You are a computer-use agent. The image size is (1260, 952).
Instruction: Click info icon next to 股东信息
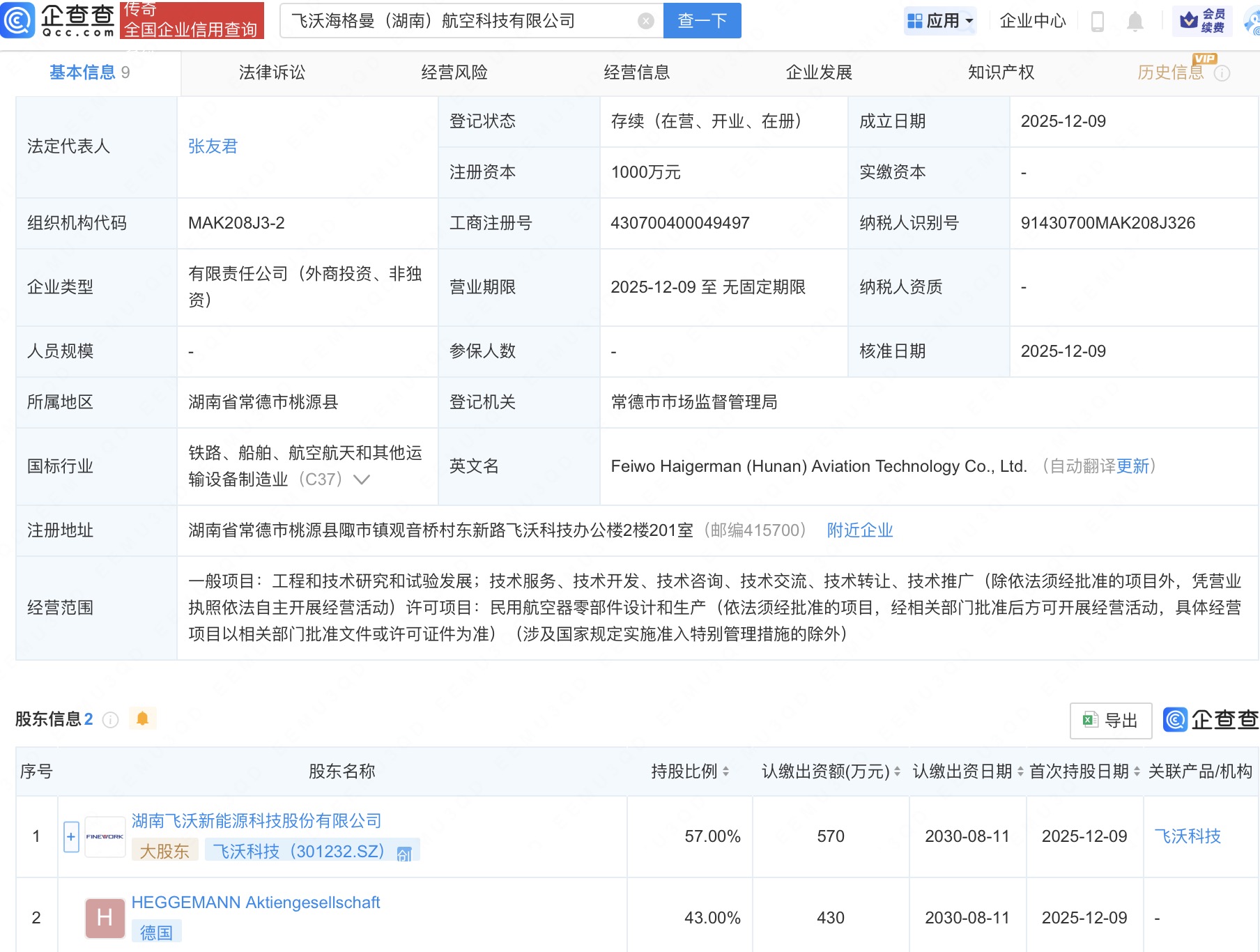tap(110, 720)
